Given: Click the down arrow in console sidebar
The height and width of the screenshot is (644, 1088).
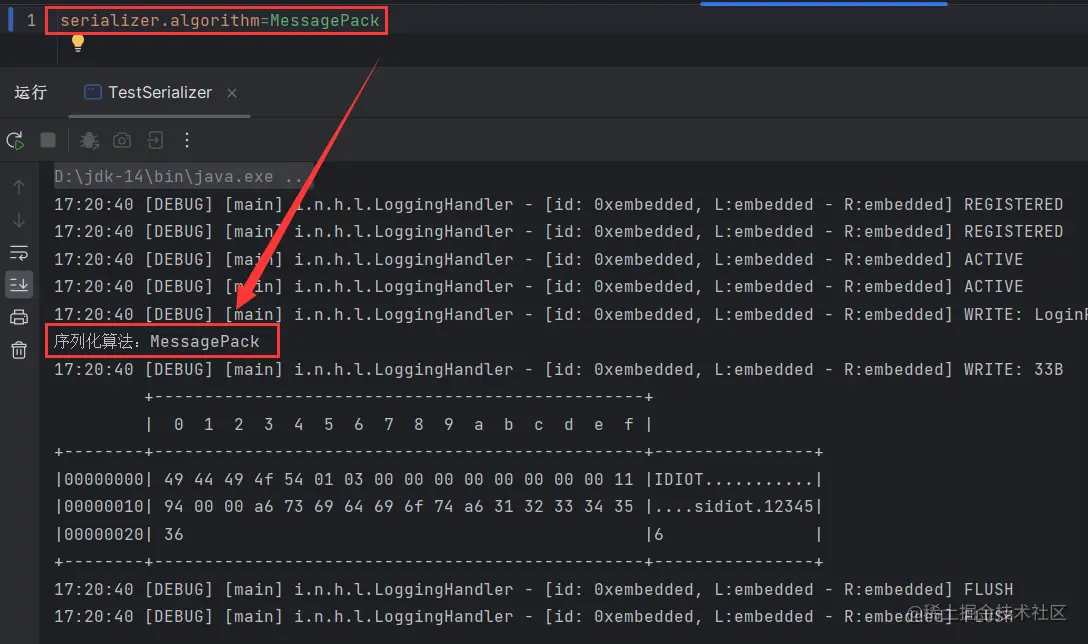Looking at the screenshot, I should [x=19, y=221].
